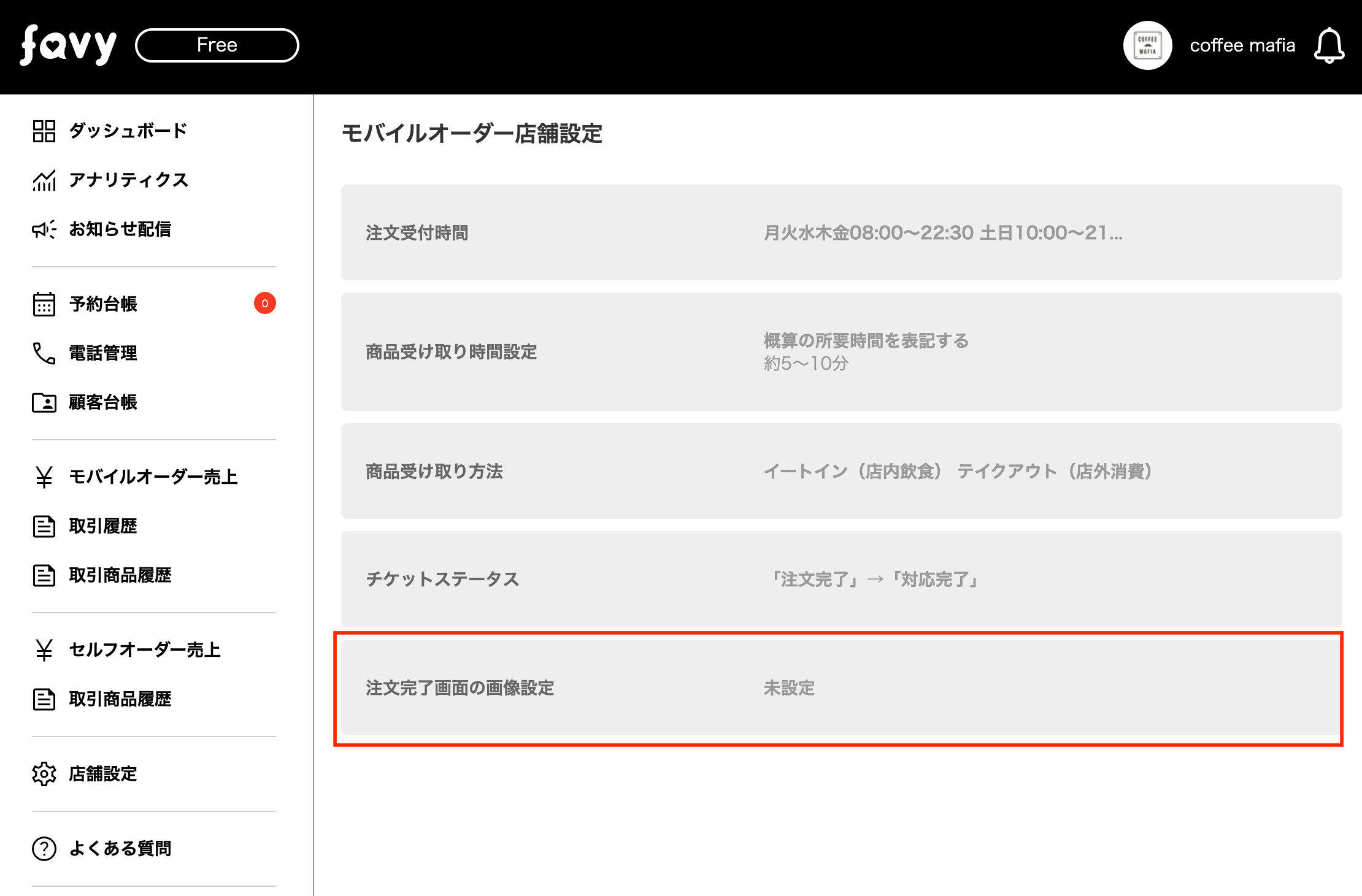Click the favy logo
The height and width of the screenshot is (896, 1362).
[x=68, y=45]
